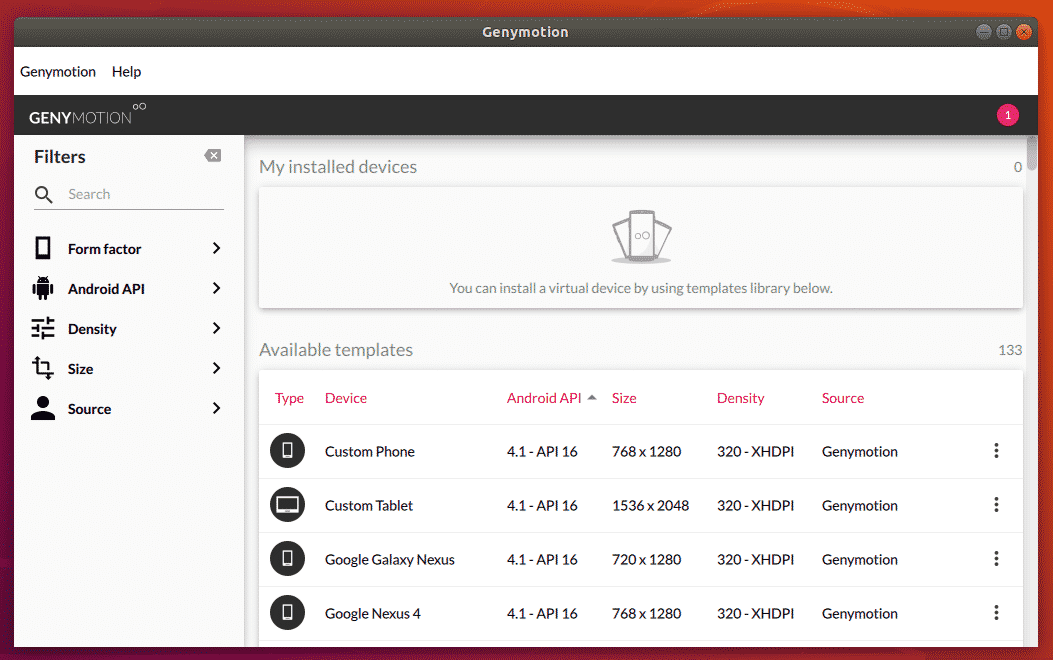Image resolution: width=1053 pixels, height=660 pixels.
Task: Open the three-dot menu for Custom Tablet
Action: pyautogui.click(x=996, y=505)
